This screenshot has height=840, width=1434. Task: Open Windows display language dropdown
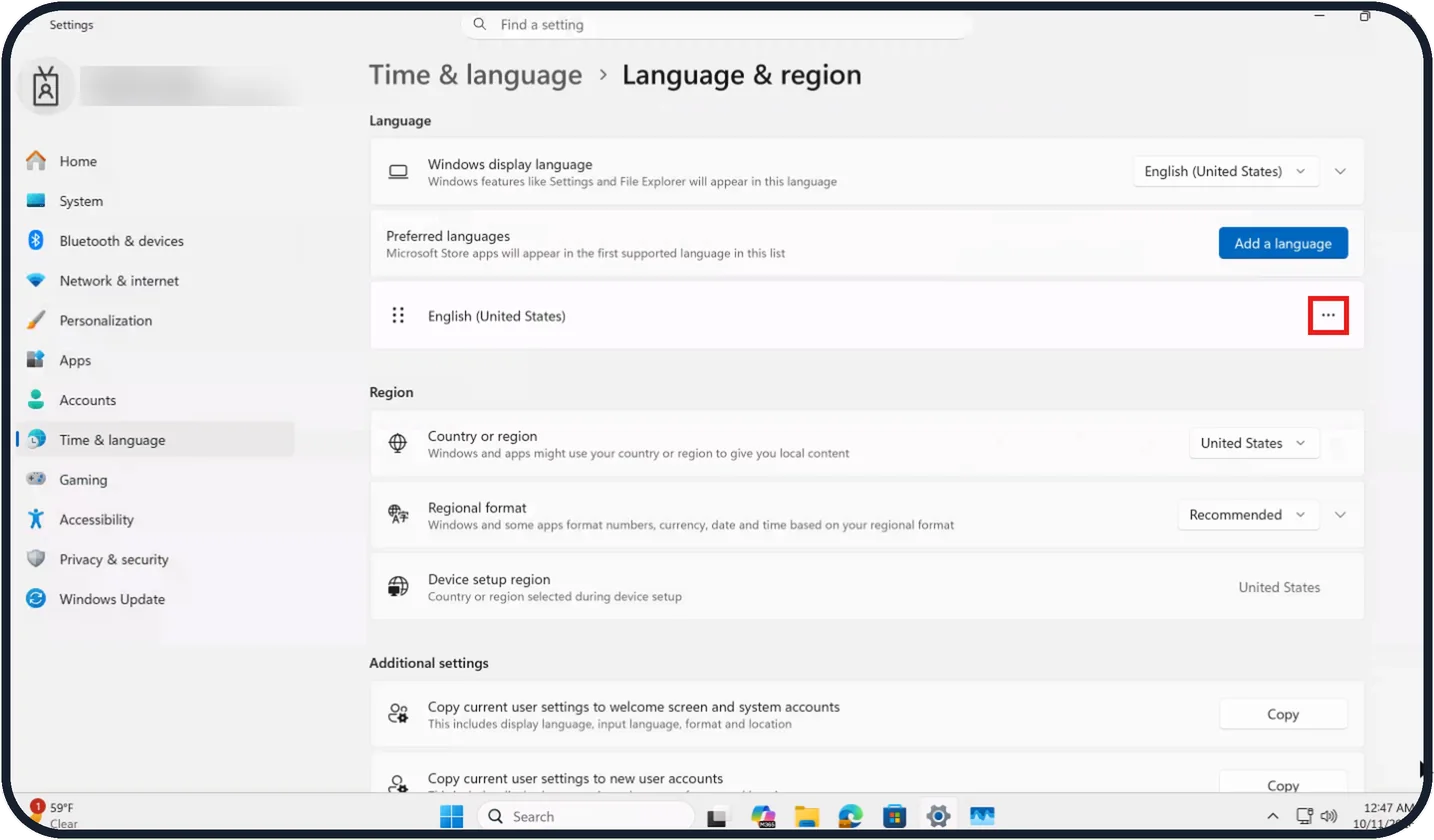pyautogui.click(x=1226, y=172)
